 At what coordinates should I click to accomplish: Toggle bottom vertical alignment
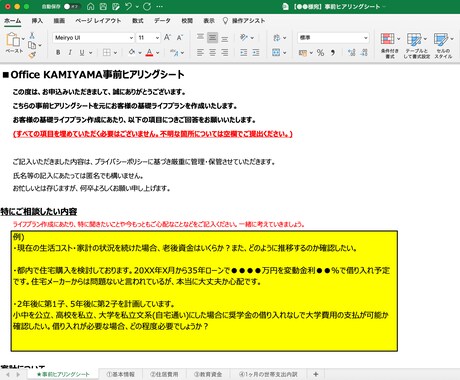225,38
